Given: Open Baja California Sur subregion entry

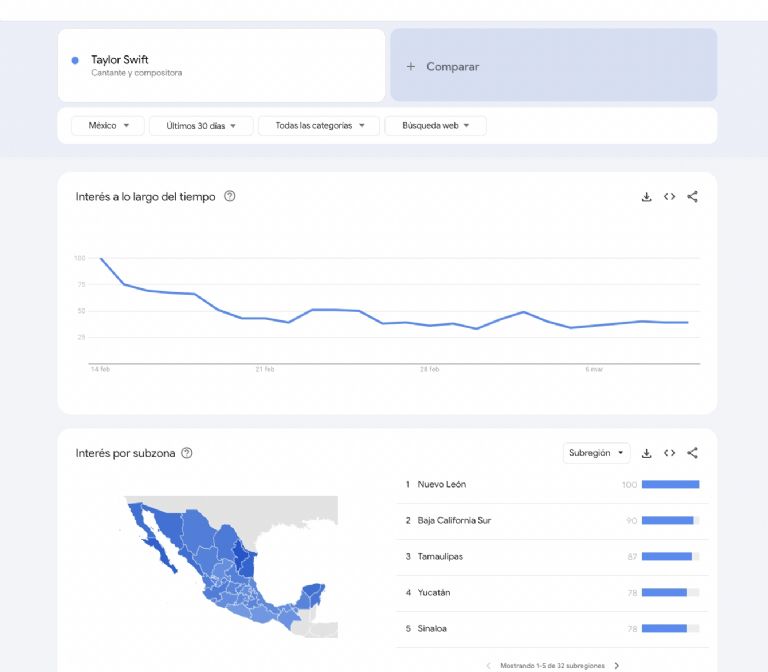Looking at the screenshot, I should coord(454,521).
